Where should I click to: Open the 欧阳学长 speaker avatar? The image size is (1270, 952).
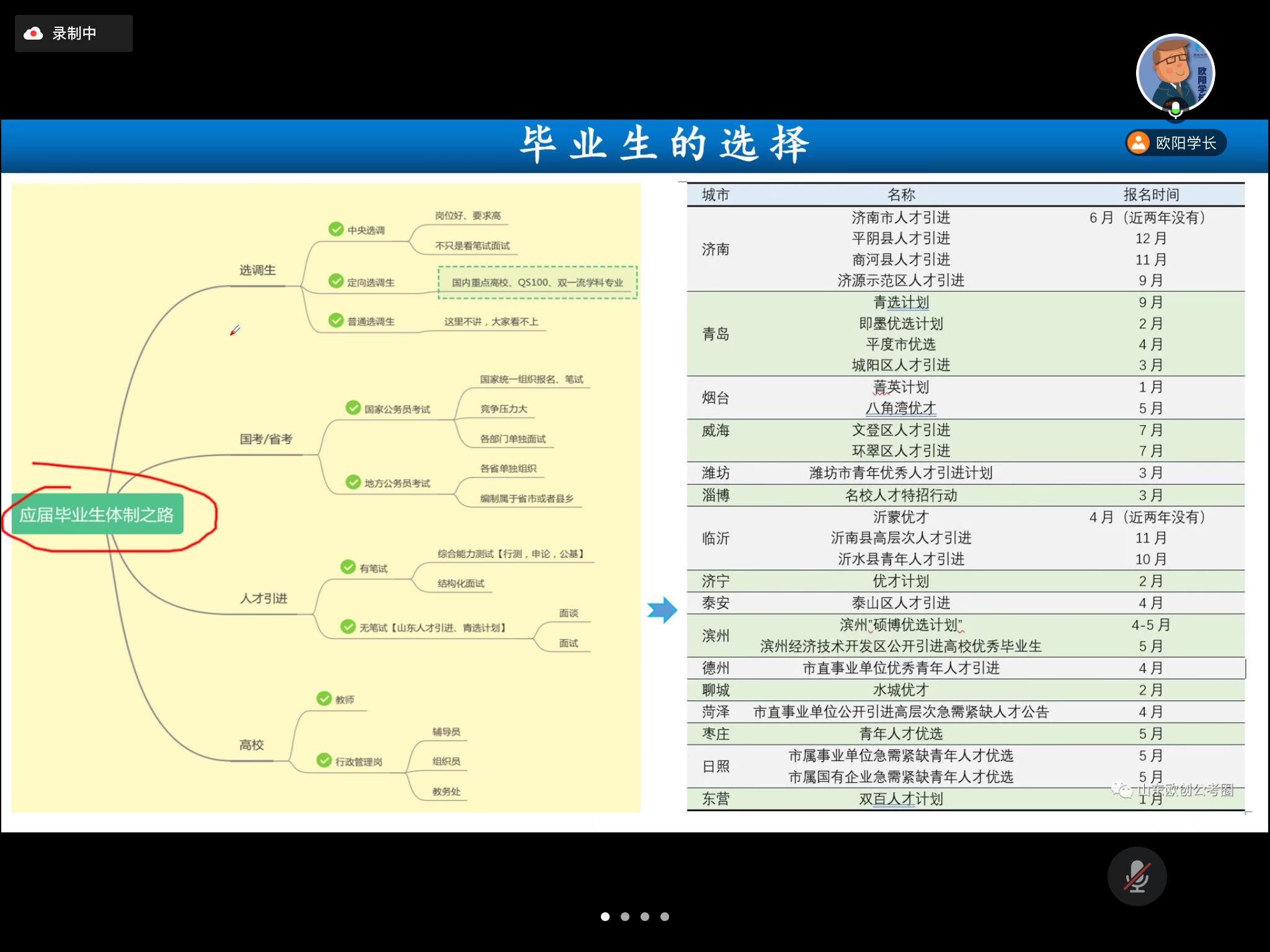click(1175, 73)
